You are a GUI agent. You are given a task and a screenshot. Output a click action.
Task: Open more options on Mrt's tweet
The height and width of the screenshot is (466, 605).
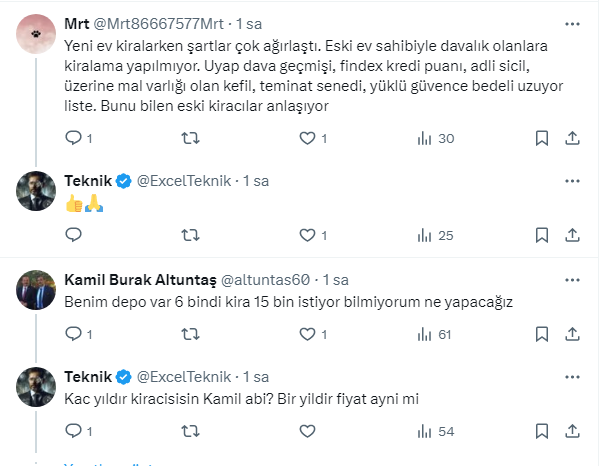coord(573,21)
